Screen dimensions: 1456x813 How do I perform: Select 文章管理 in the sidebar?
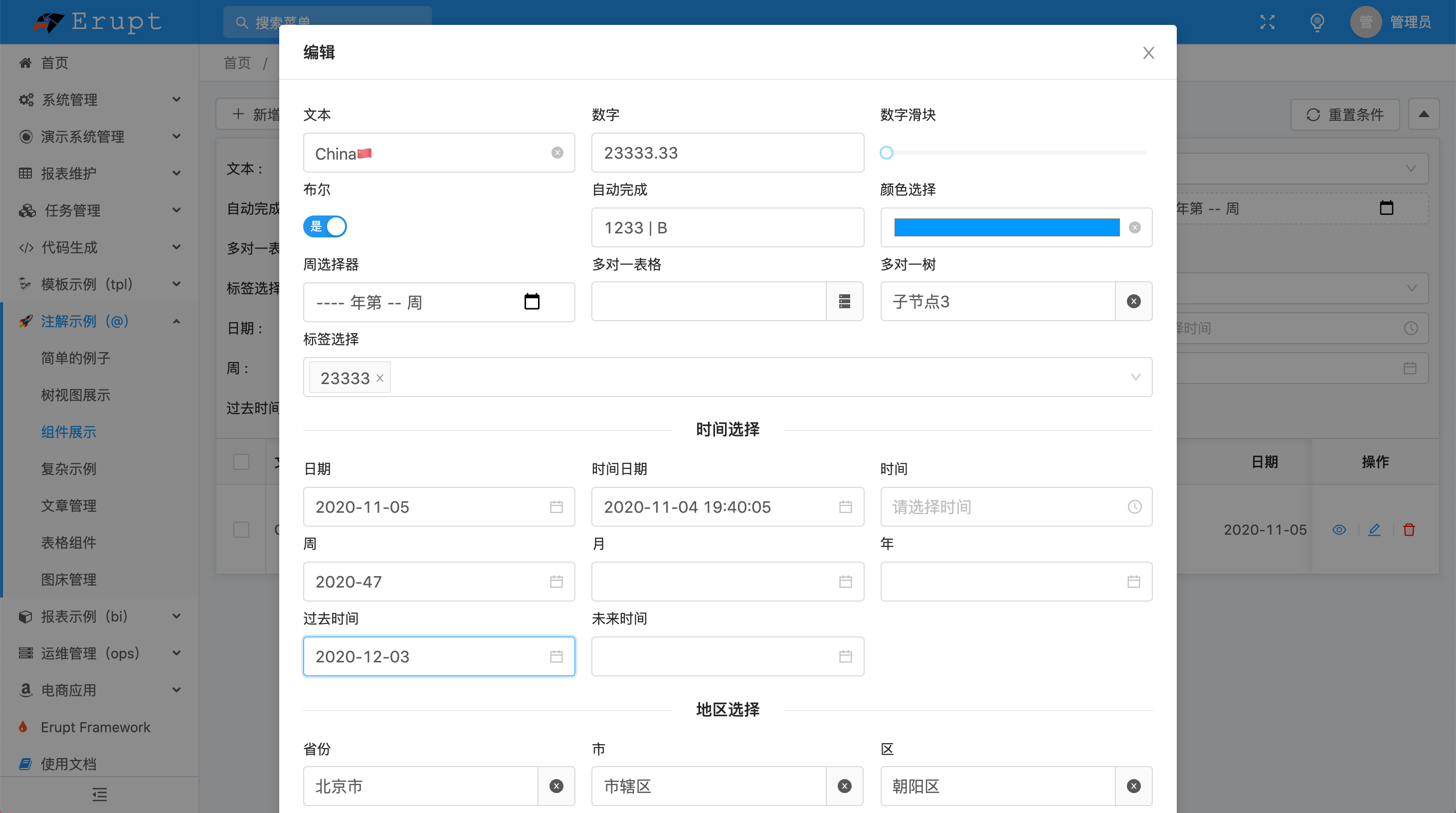(69, 505)
